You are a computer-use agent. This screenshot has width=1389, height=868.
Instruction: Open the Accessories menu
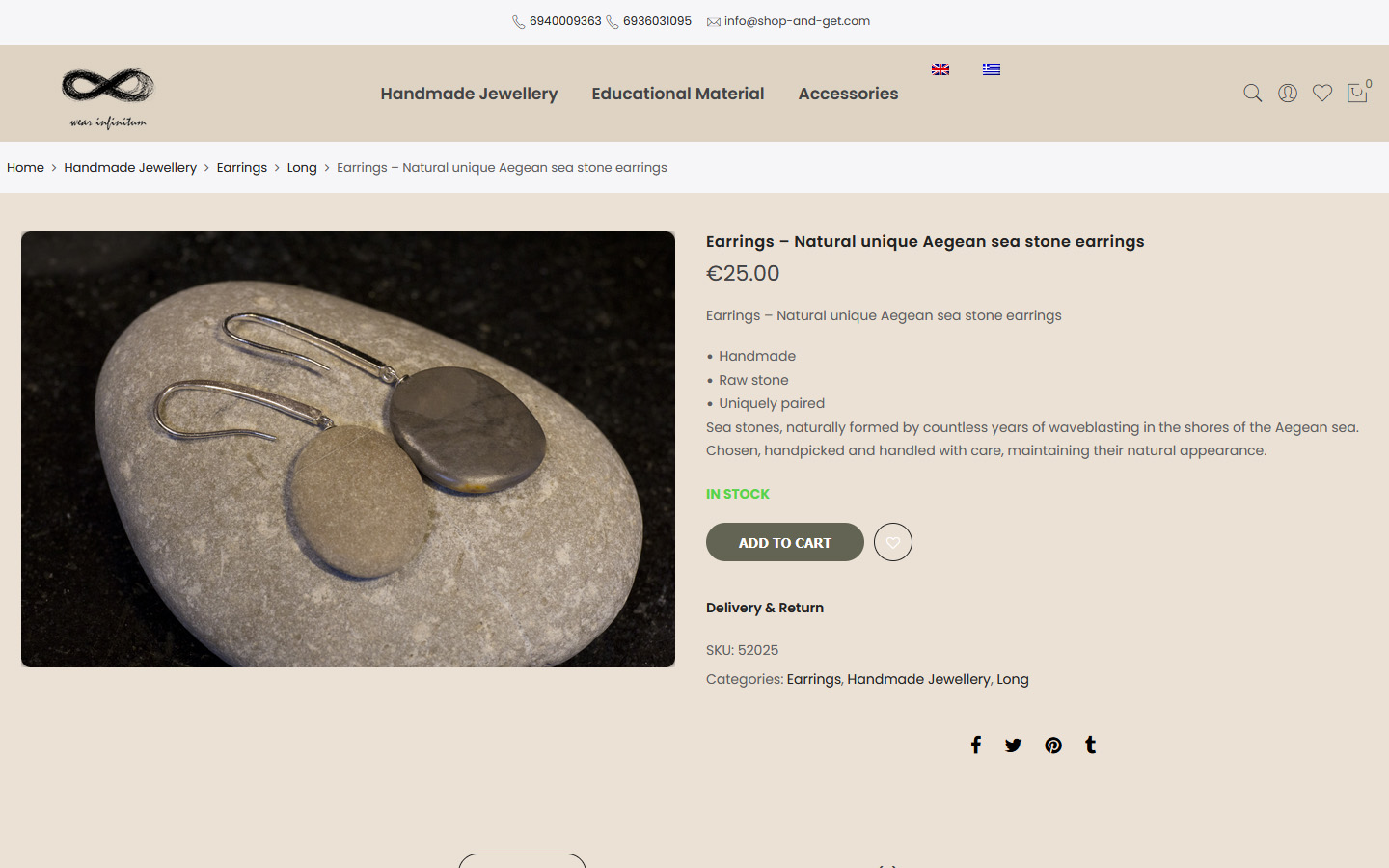pyautogui.click(x=848, y=94)
